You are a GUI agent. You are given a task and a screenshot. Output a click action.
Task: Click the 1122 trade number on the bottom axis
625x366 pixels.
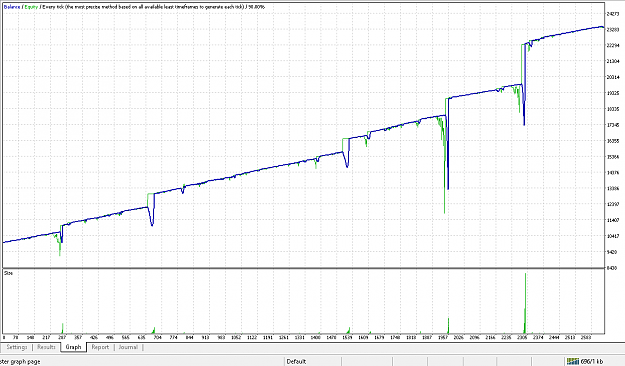tap(252, 337)
